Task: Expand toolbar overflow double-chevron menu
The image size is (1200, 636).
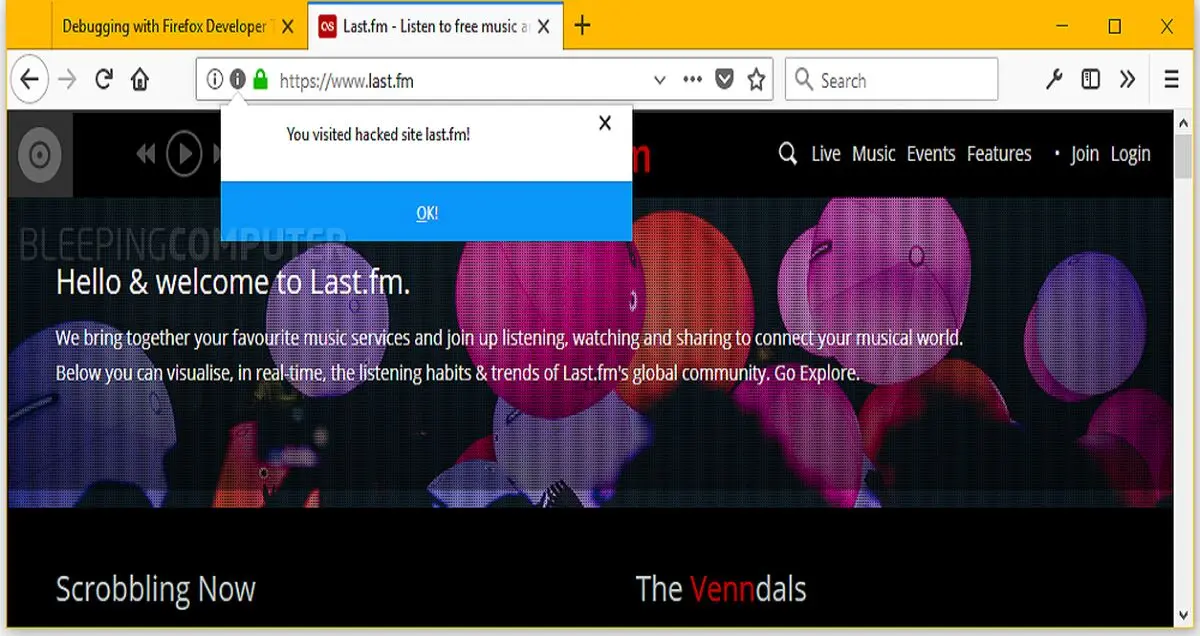Action: [1127, 80]
